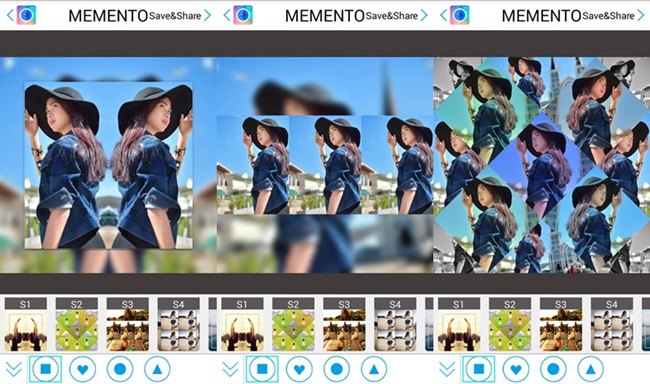Select square shape on mirror-effect screen

45,369
